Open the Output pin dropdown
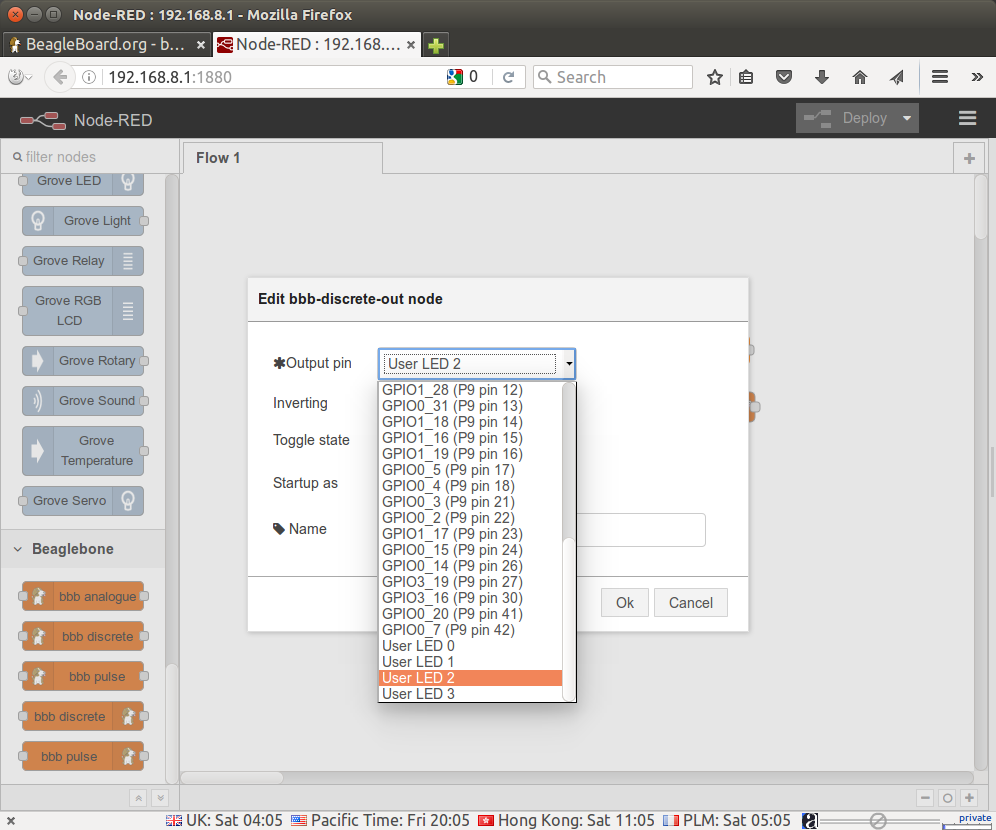The image size is (996, 830). coord(476,364)
